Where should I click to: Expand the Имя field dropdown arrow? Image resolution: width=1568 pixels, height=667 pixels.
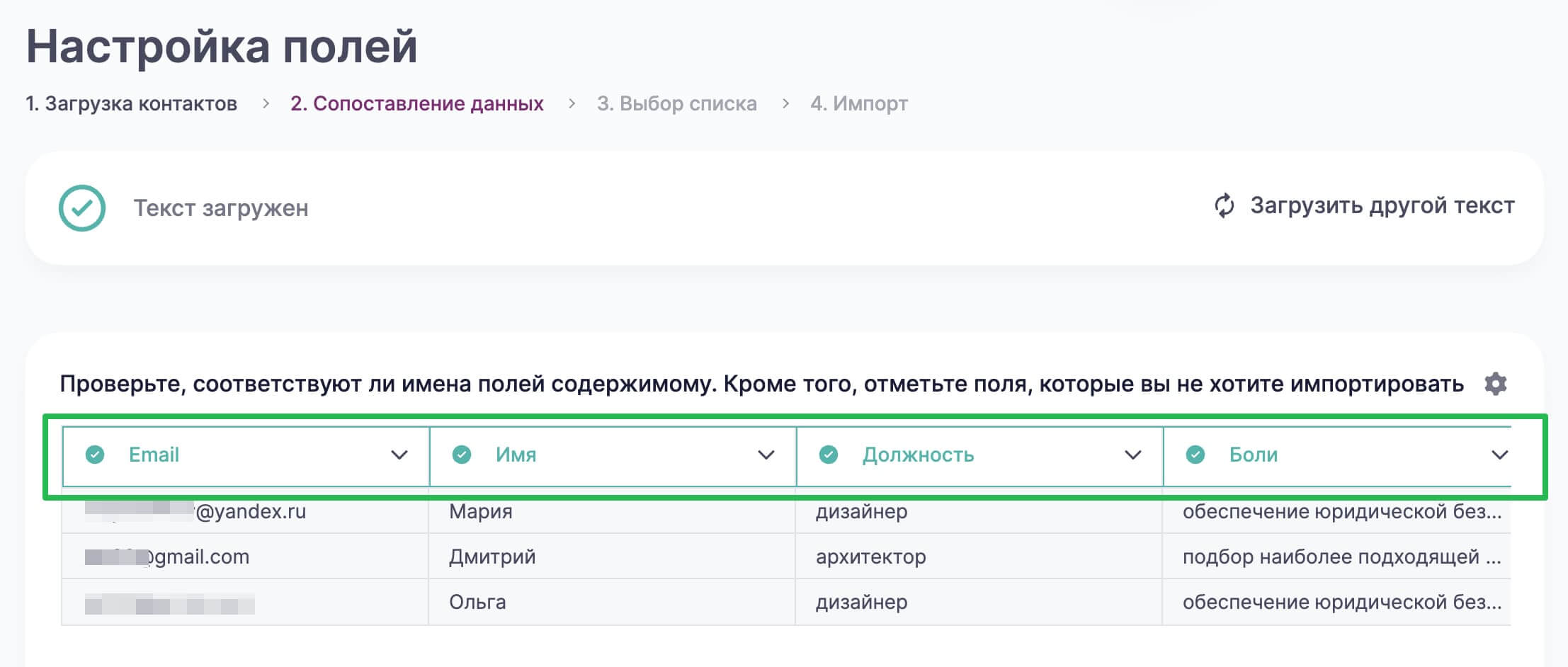click(766, 455)
